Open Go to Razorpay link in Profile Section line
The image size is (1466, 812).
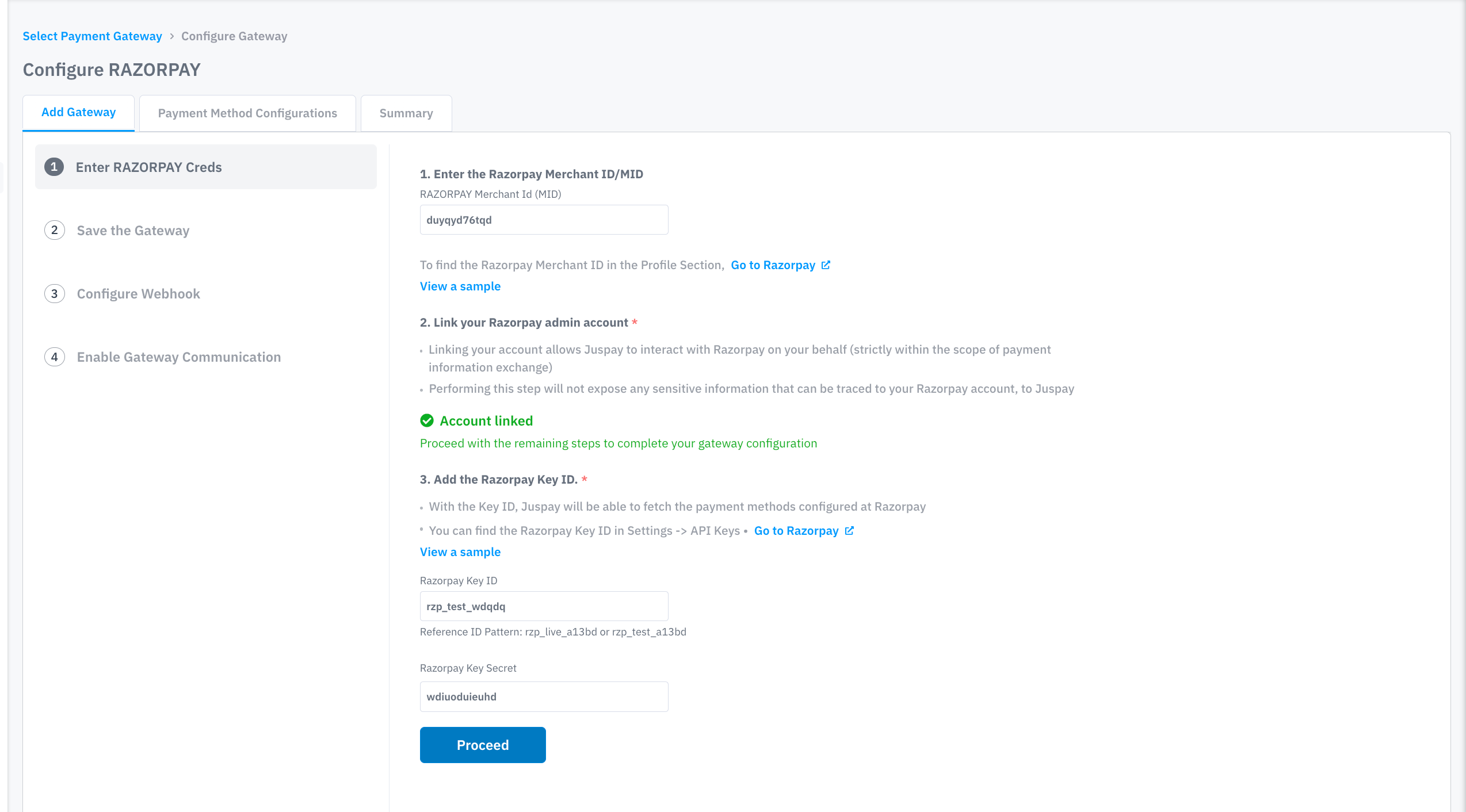tap(773, 265)
